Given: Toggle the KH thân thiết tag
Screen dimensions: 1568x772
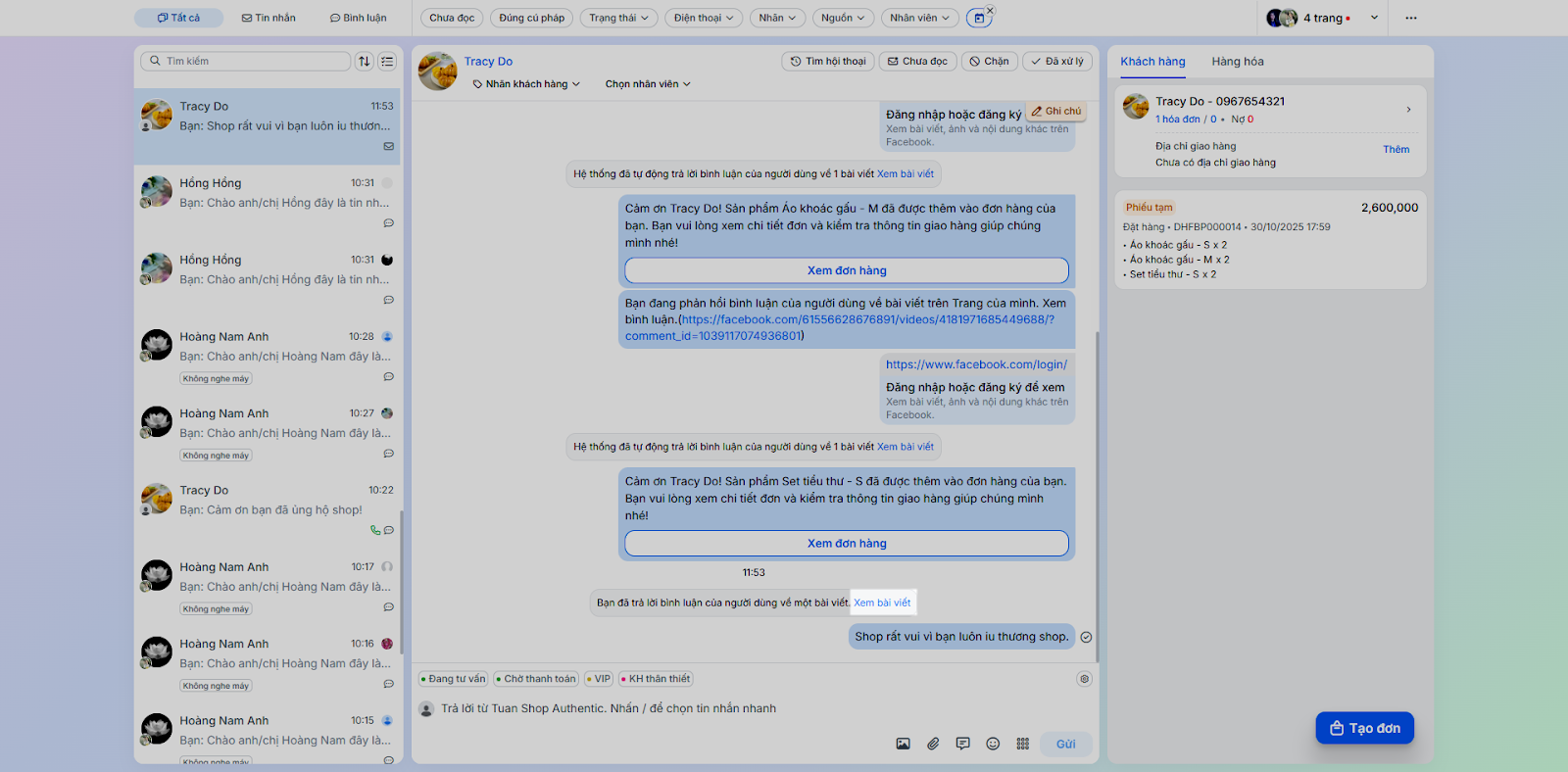Looking at the screenshot, I should [656, 679].
